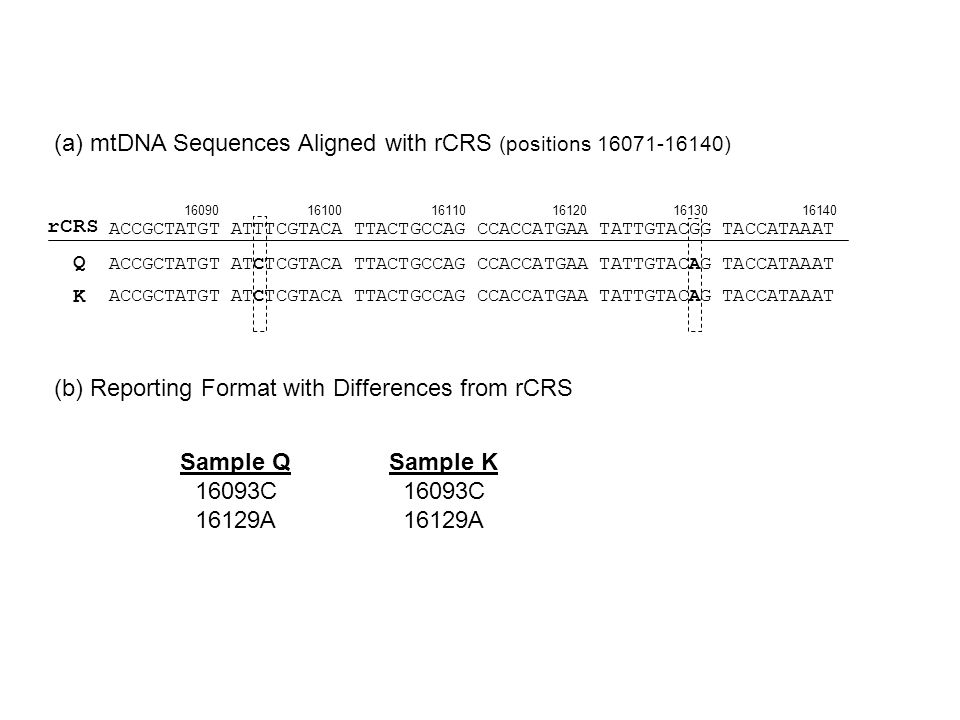Screen dimensions: 960x720
Task: Click the Sample Q underlined heading
Action: (235, 462)
